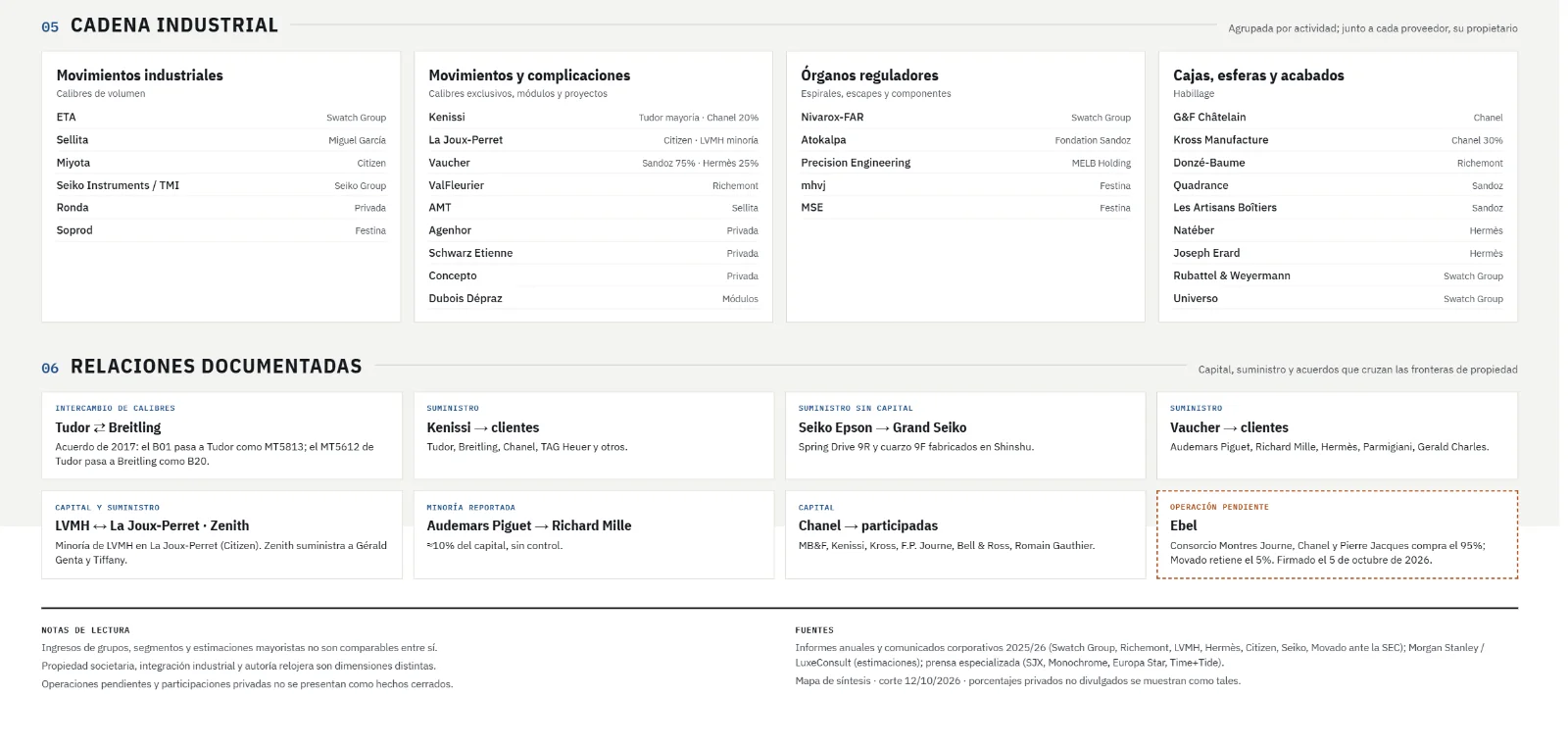
Task: Click the Kross Manufacture row
Action: click(1338, 140)
